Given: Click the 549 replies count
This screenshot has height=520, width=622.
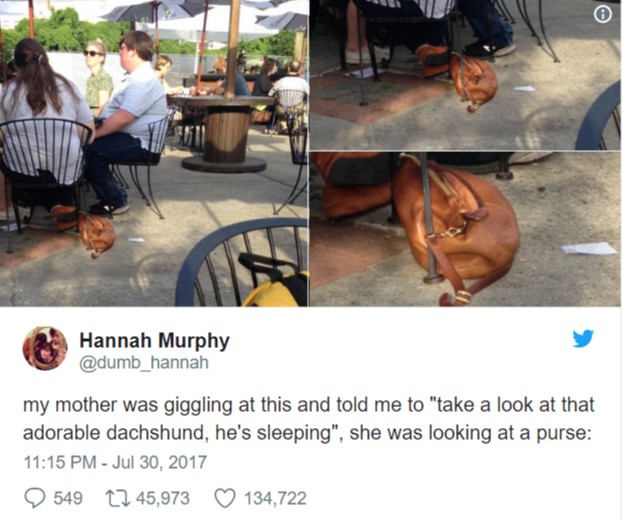Looking at the screenshot, I should pyautogui.click(x=67, y=497).
